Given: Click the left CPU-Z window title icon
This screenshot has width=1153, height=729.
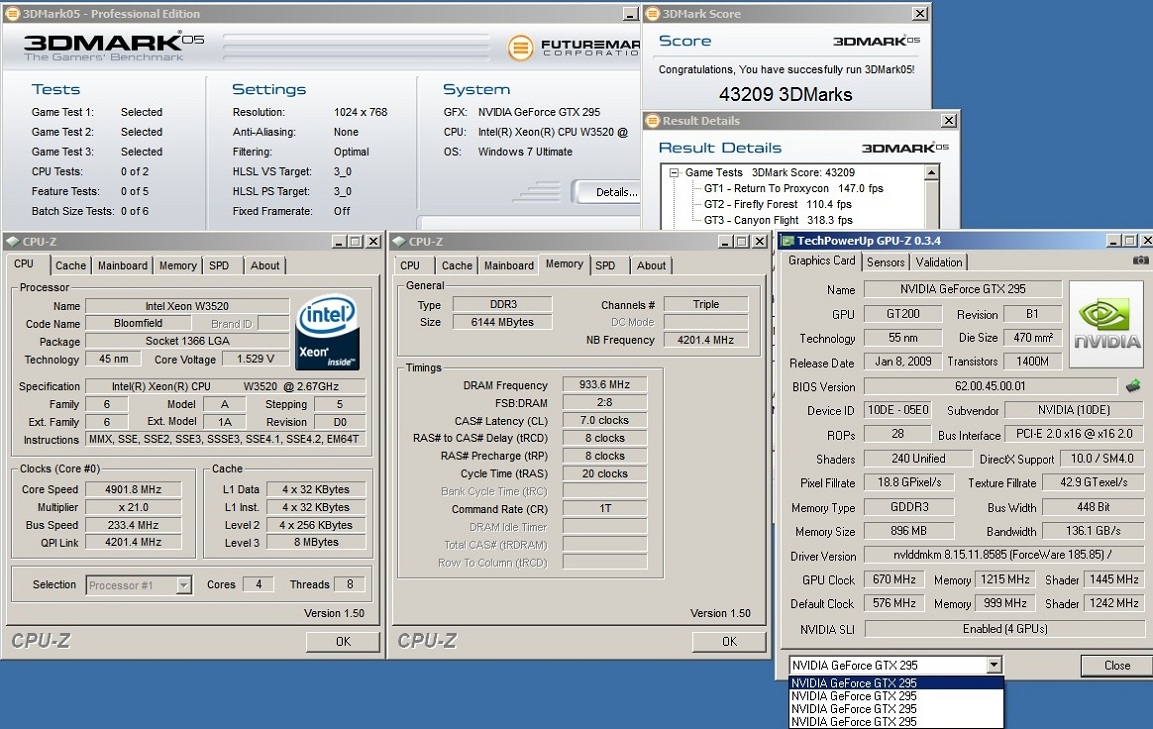Looking at the screenshot, I should tap(13, 241).
